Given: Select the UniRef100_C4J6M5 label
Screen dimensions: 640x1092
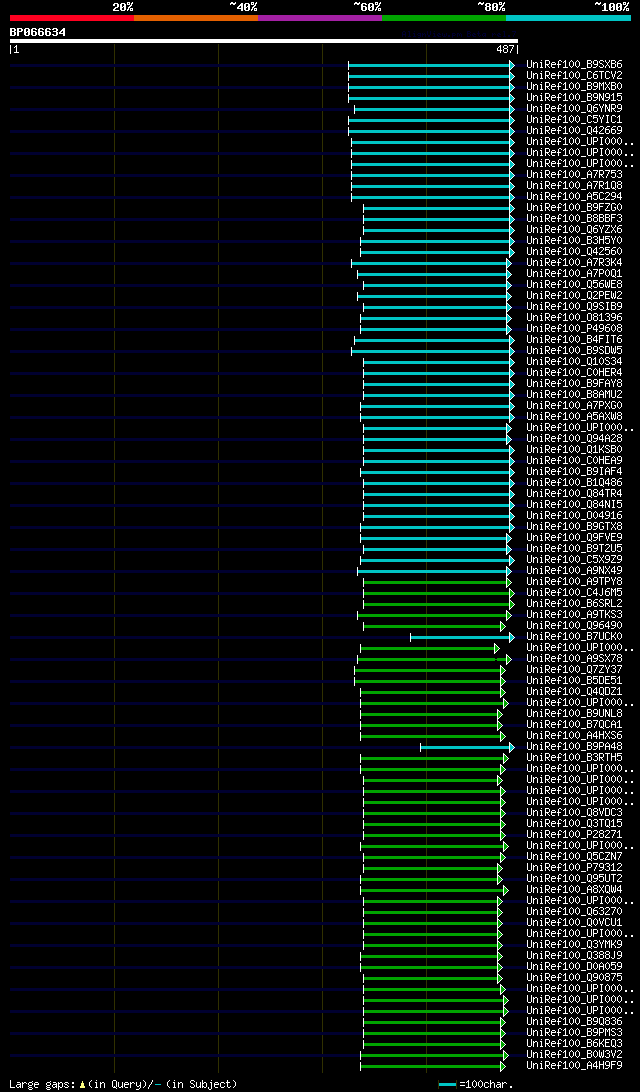Looking at the screenshot, I should click(x=575, y=593).
